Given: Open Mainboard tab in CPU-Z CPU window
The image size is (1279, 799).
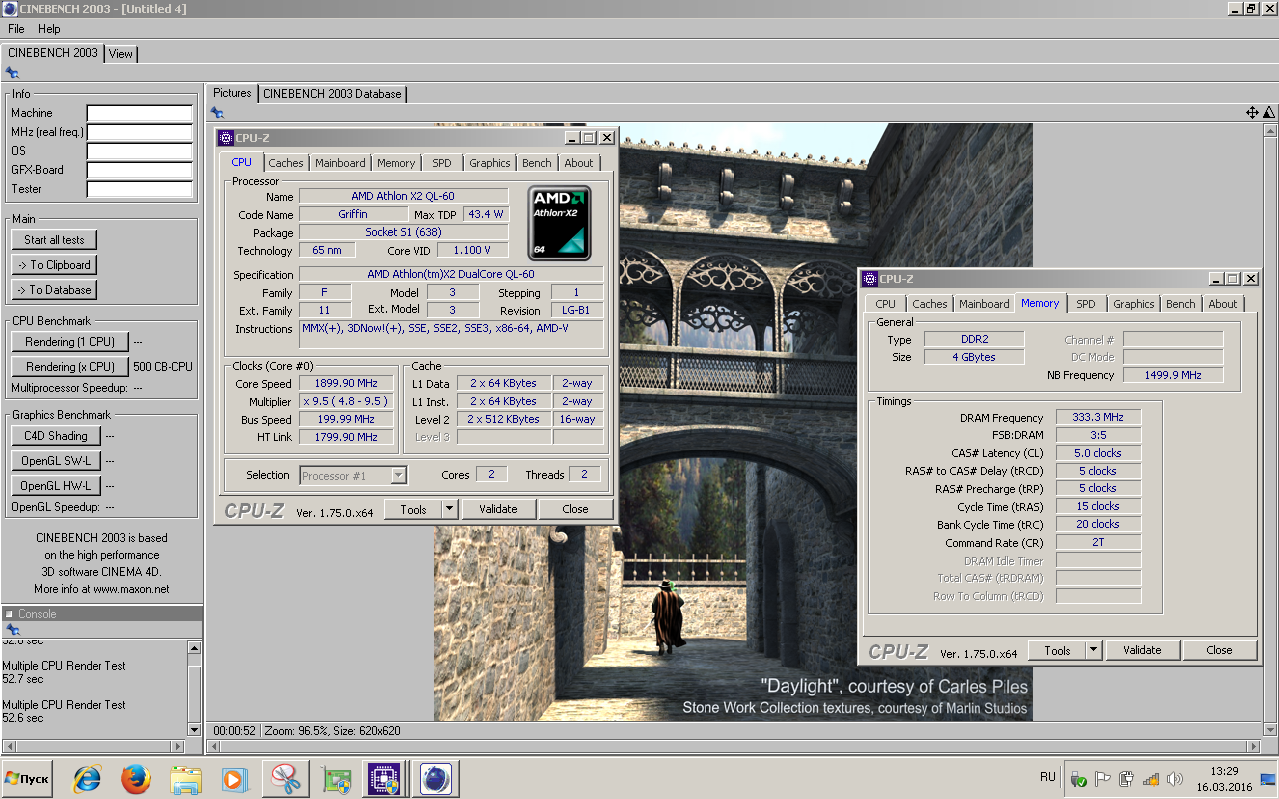Looking at the screenshot, I should tap(340, 163).
